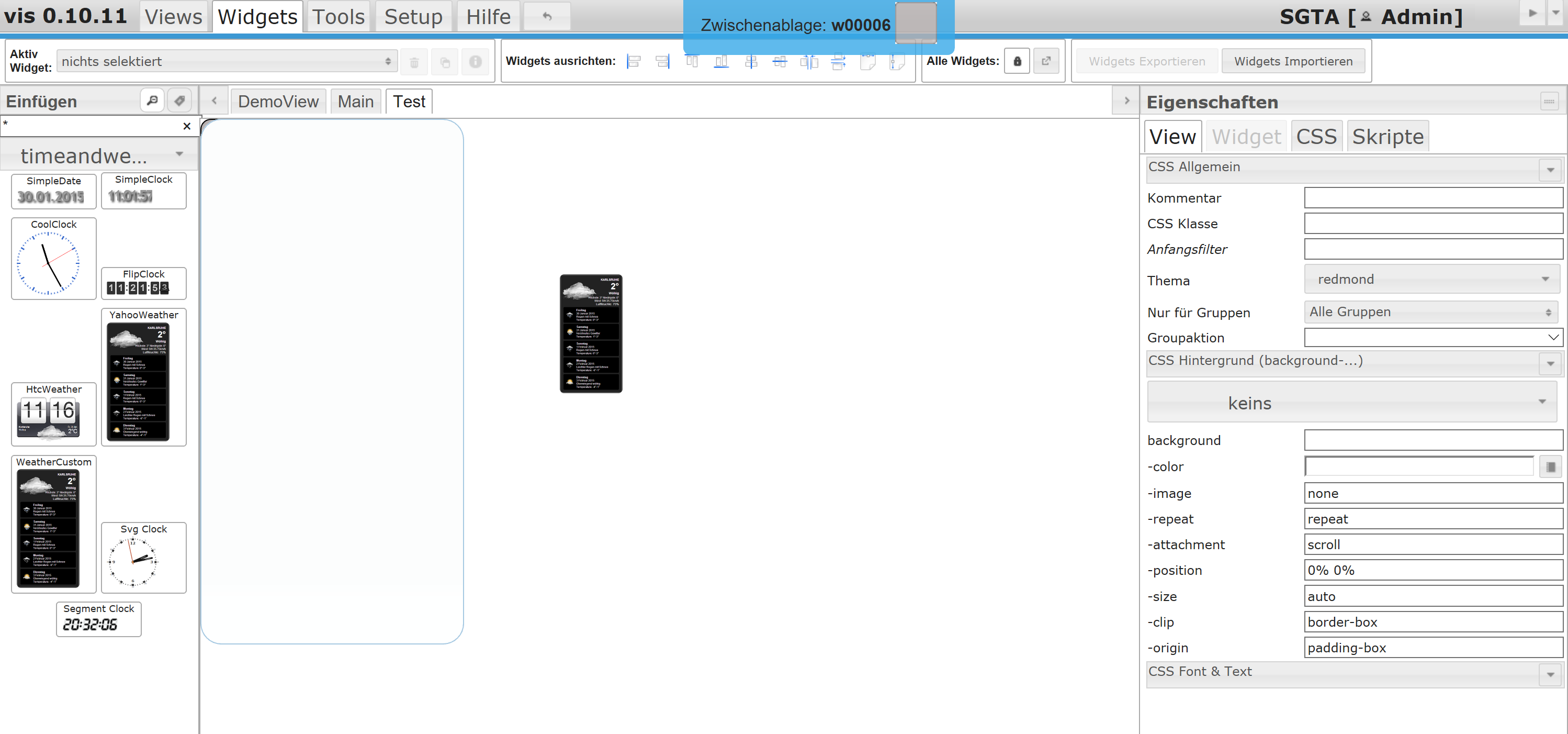Open the Tools menu
1568x734 pixels.
point(338,16)
